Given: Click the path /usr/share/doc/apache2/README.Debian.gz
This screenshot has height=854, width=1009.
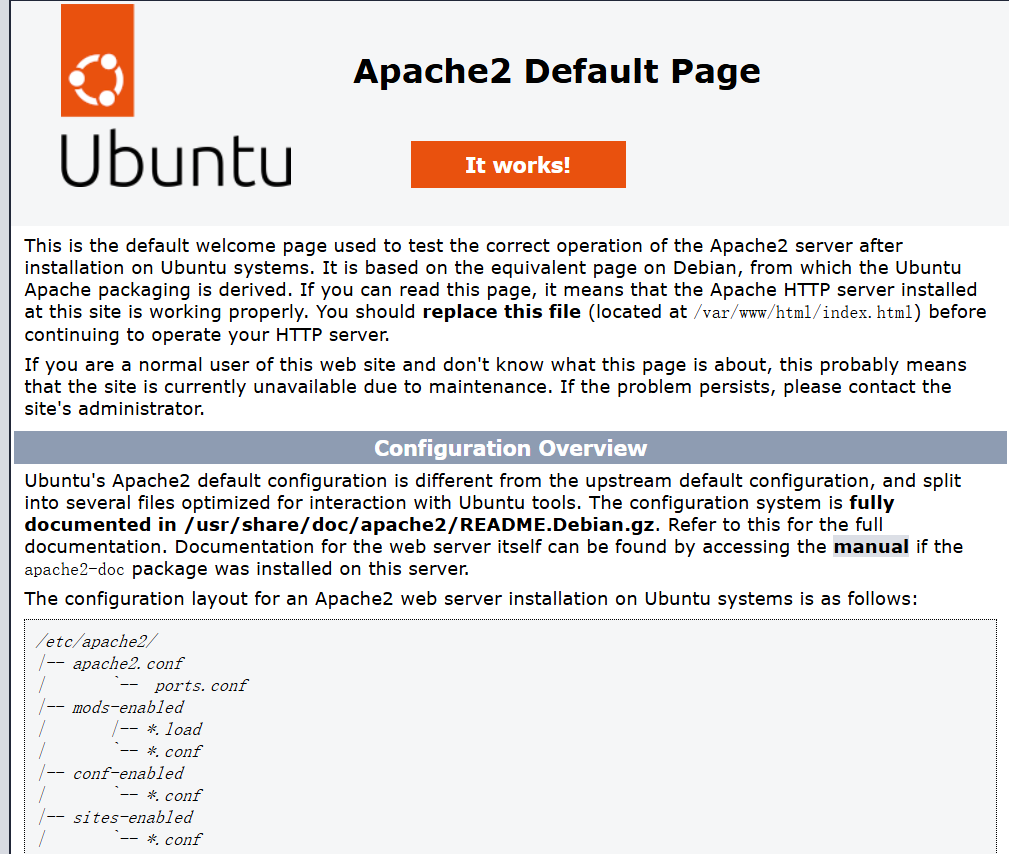Looking at the screenshot, I should click(x=419, y=525).
